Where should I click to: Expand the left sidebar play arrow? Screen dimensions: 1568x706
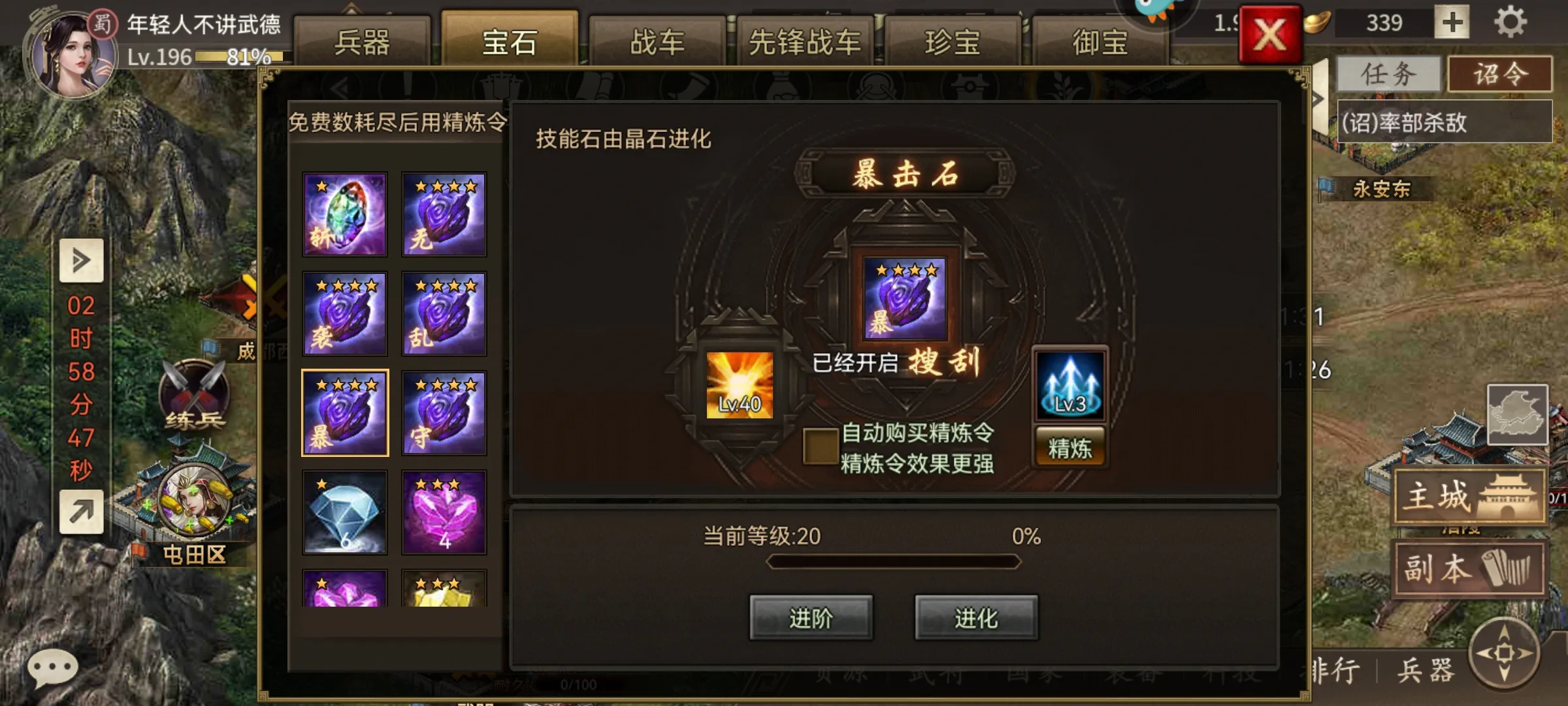click(81, 260)
